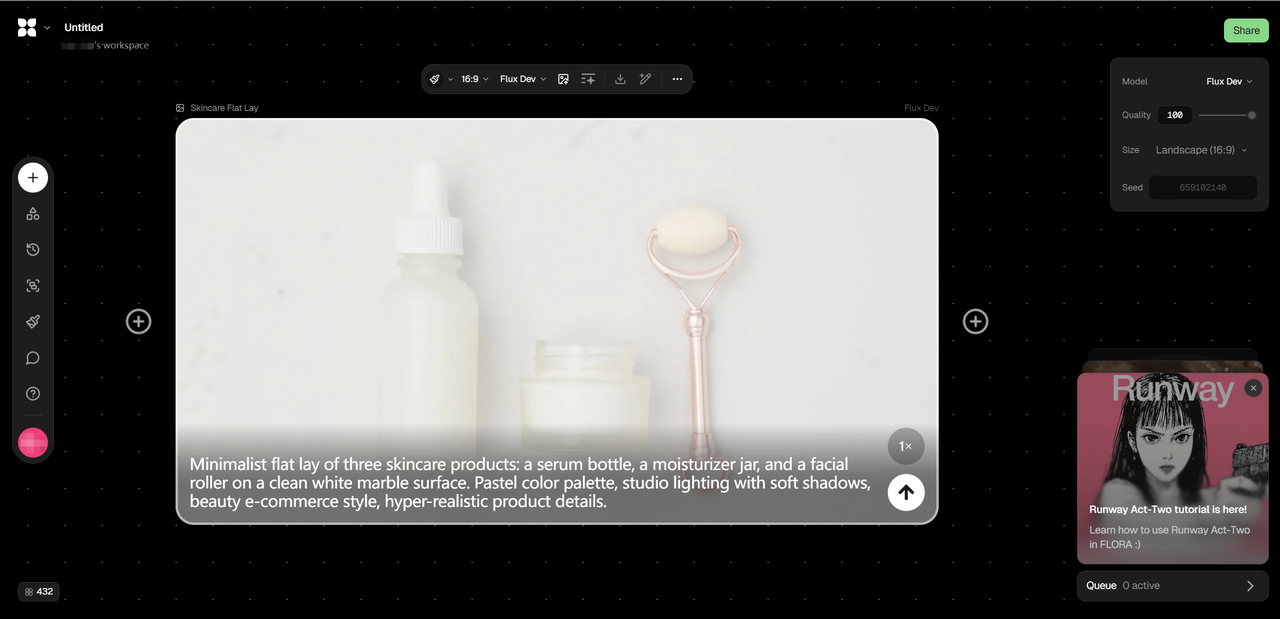This screenshot has height=619, width=1280.
Task: Click the magic edit pencil icon
Action: click(x=646, y=79)
